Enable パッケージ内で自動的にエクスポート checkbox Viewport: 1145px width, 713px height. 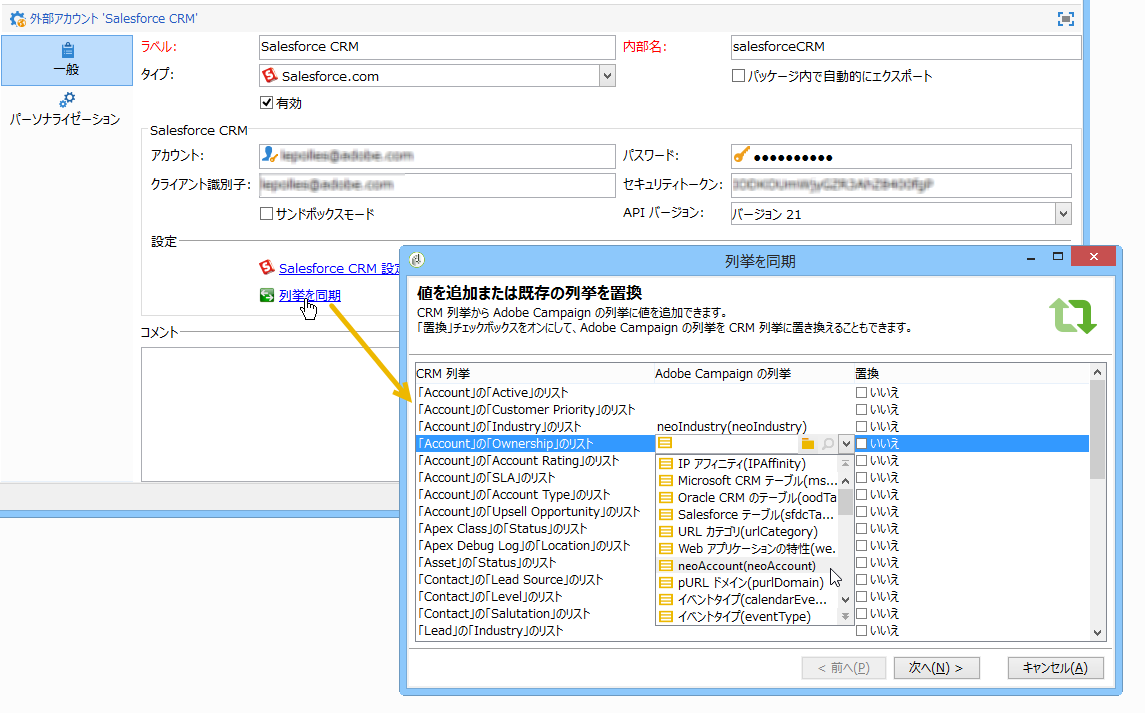point(738,75)
